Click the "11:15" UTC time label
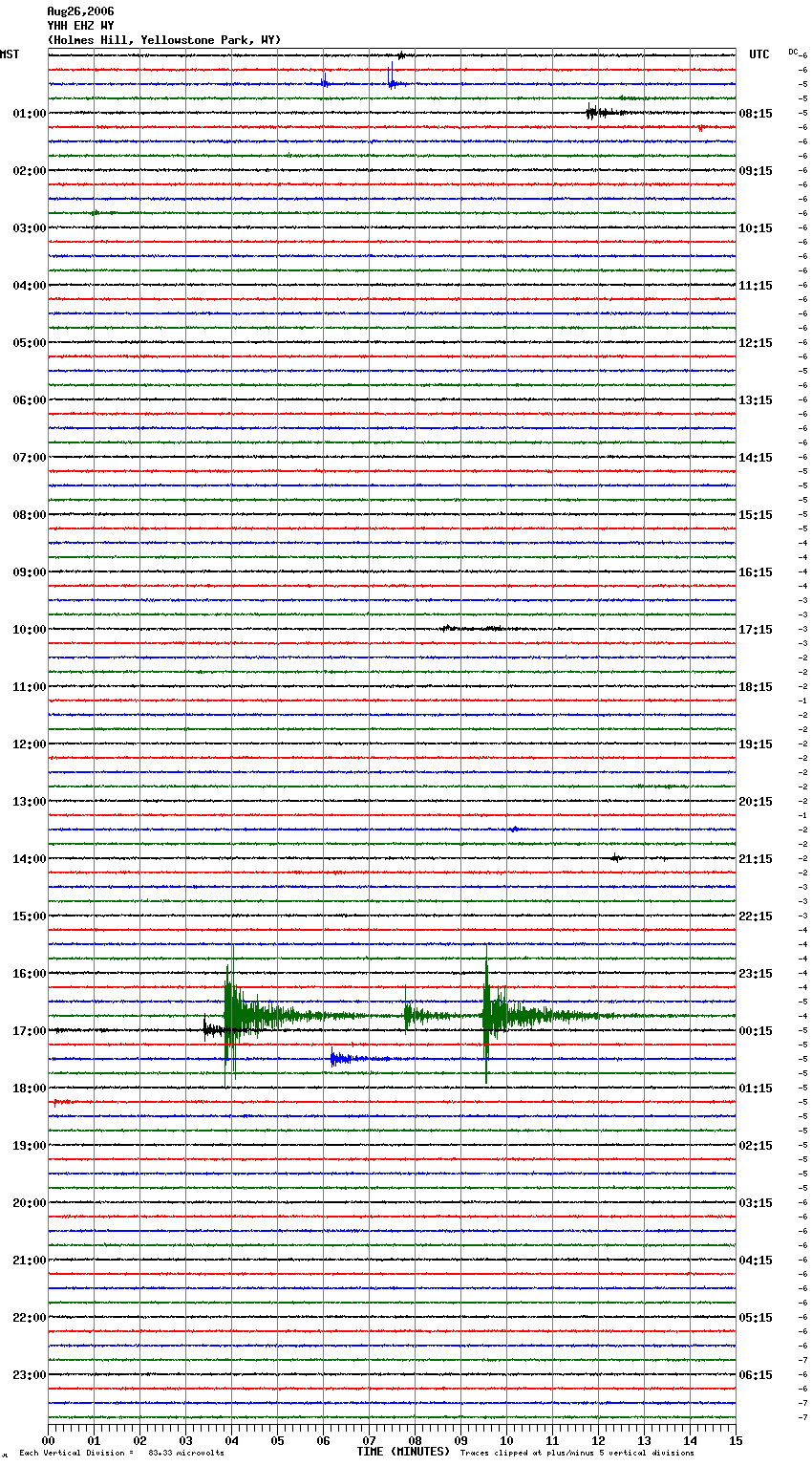 [756, 286]
